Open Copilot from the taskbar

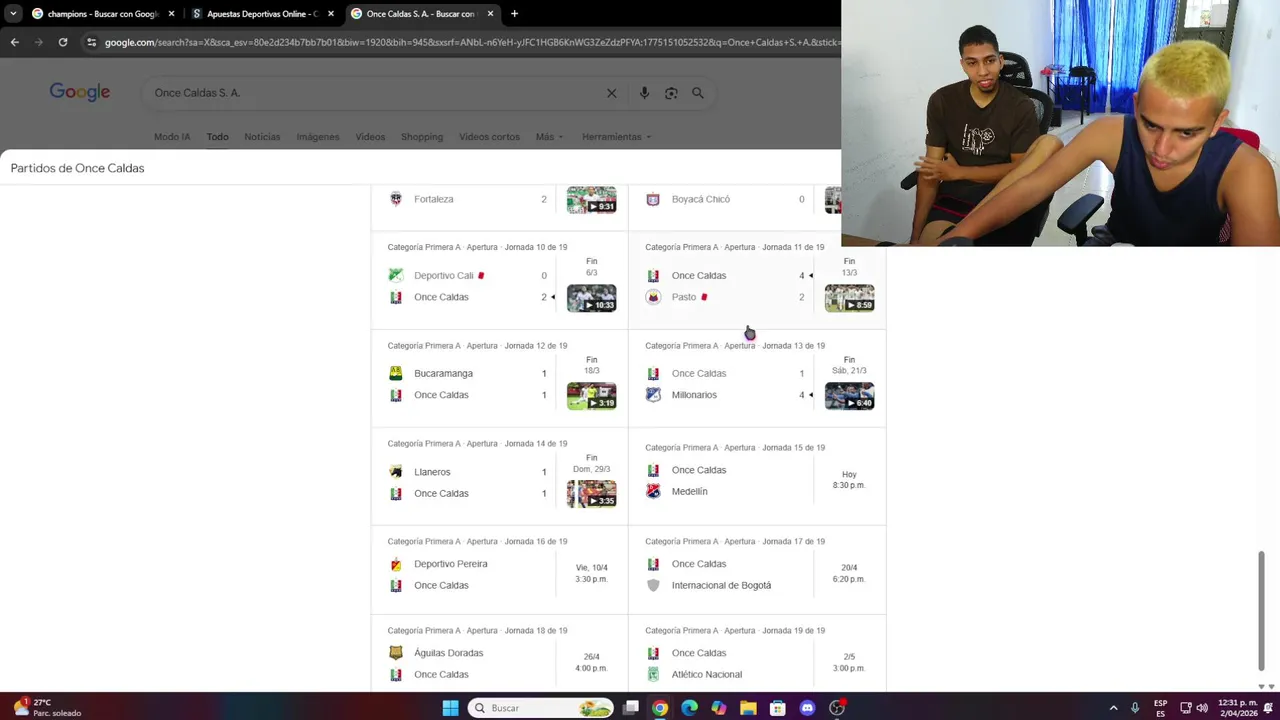719,708
